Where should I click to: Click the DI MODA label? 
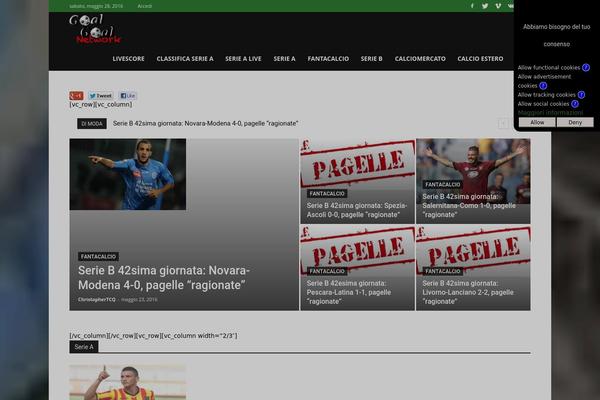pos(92,124)
